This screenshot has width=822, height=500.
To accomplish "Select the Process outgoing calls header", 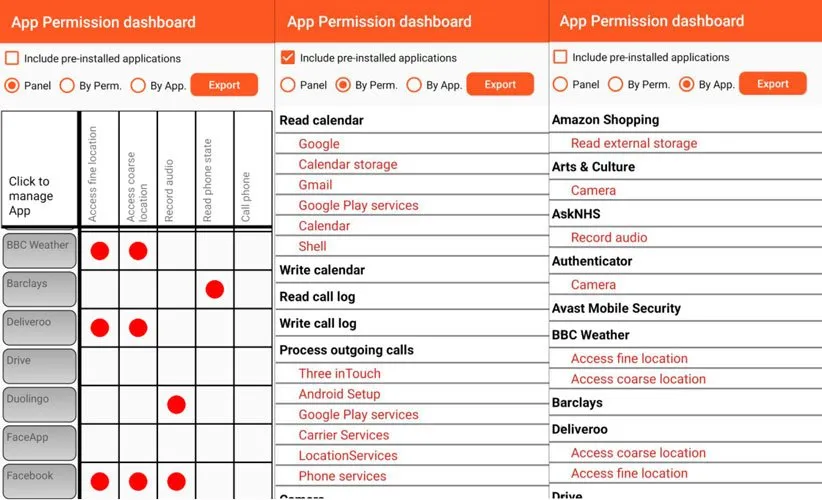I will point(346,350).
